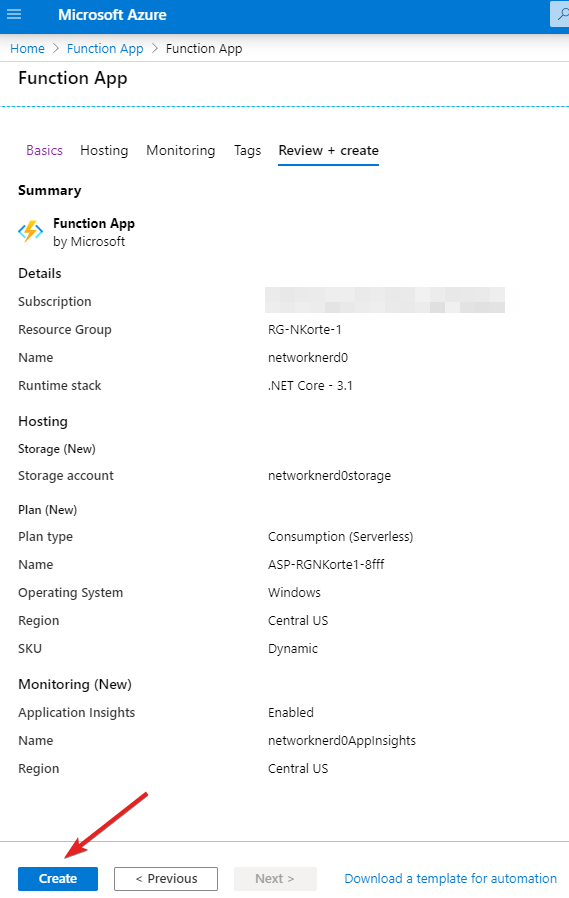Open the hamburger portal menu

14,14
